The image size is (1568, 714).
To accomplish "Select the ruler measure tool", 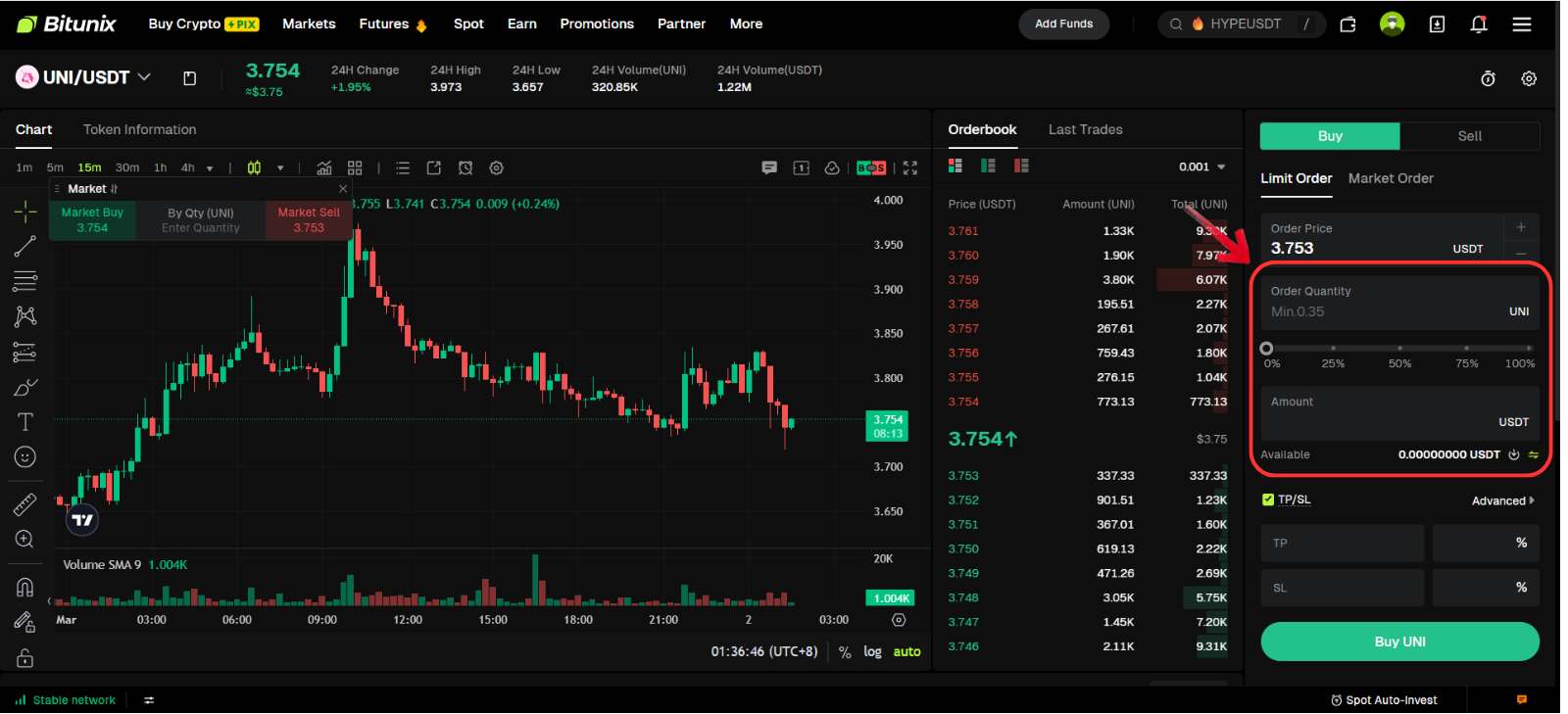I will point(24,504).
